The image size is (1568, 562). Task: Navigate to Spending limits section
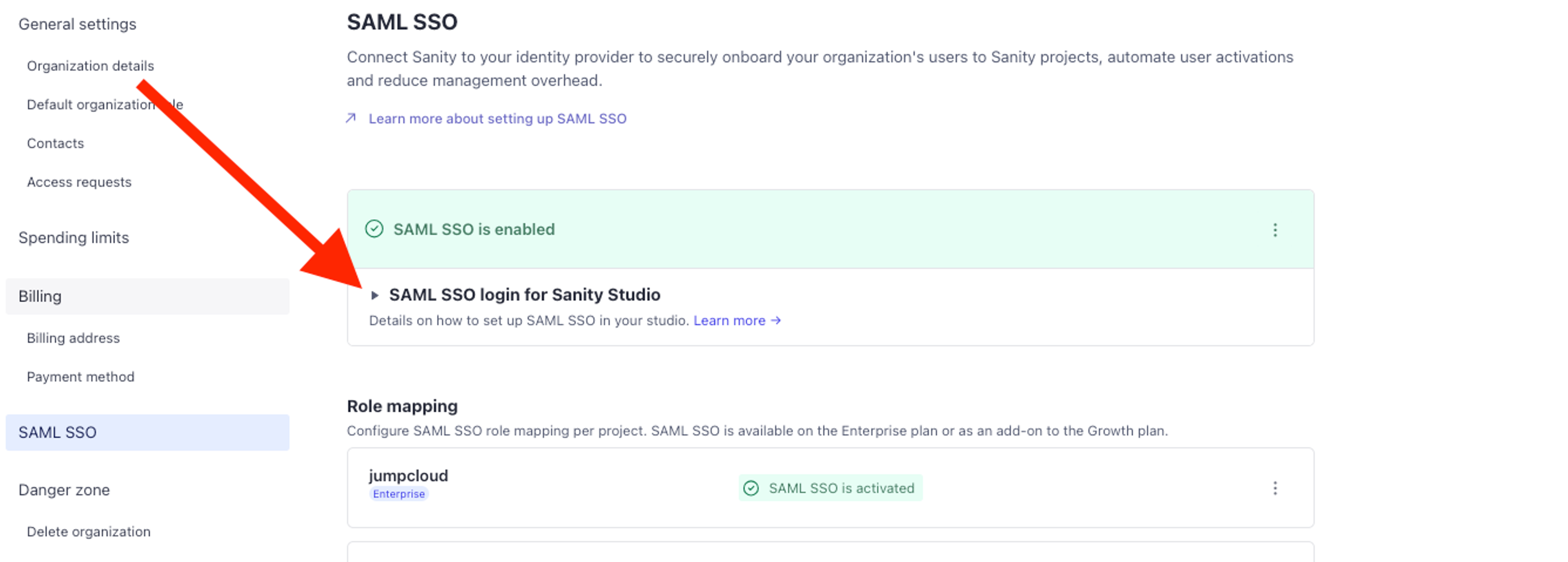[73, 237]
